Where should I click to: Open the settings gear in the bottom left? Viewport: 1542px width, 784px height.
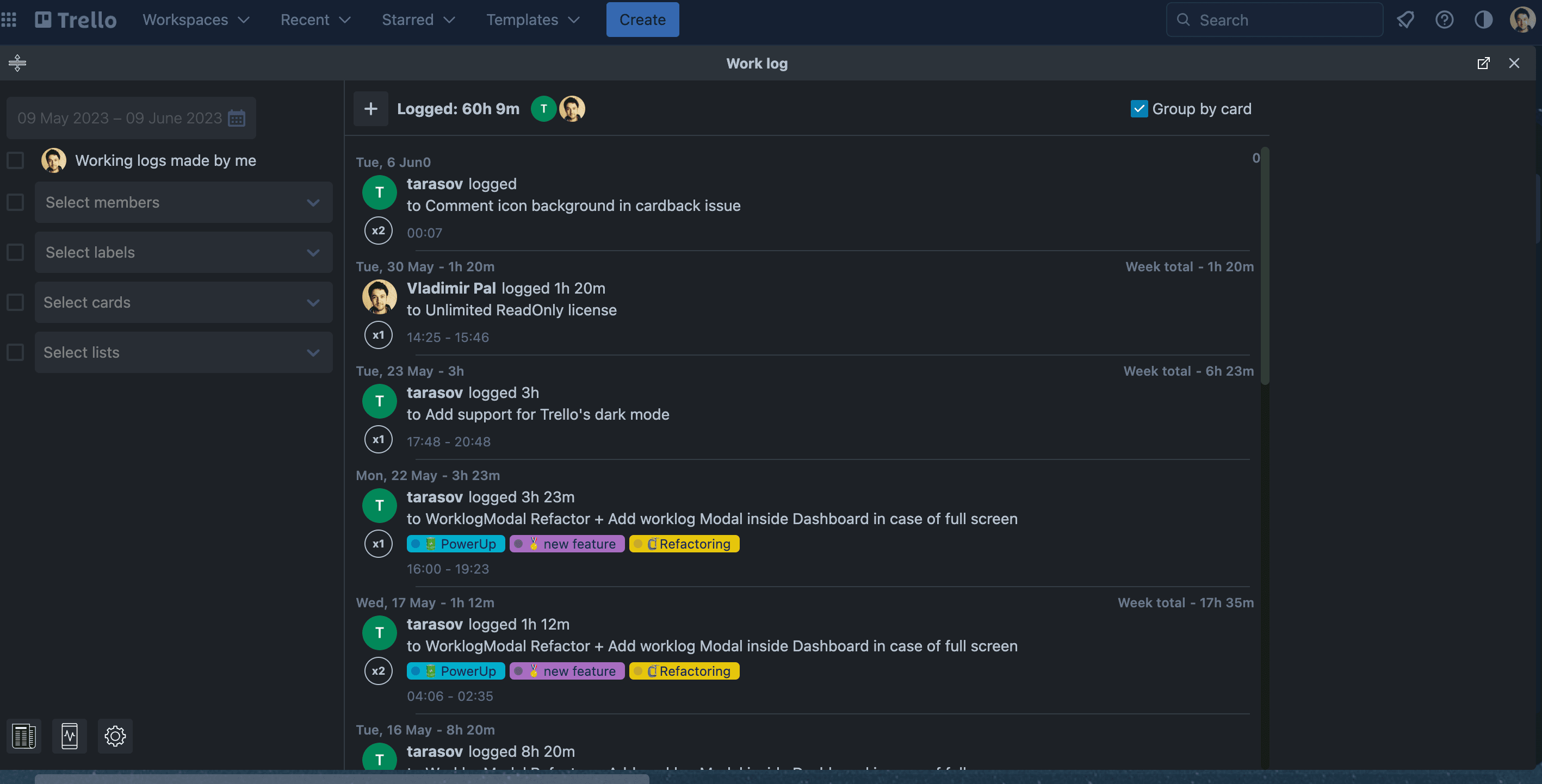click(x=115, y=736)
